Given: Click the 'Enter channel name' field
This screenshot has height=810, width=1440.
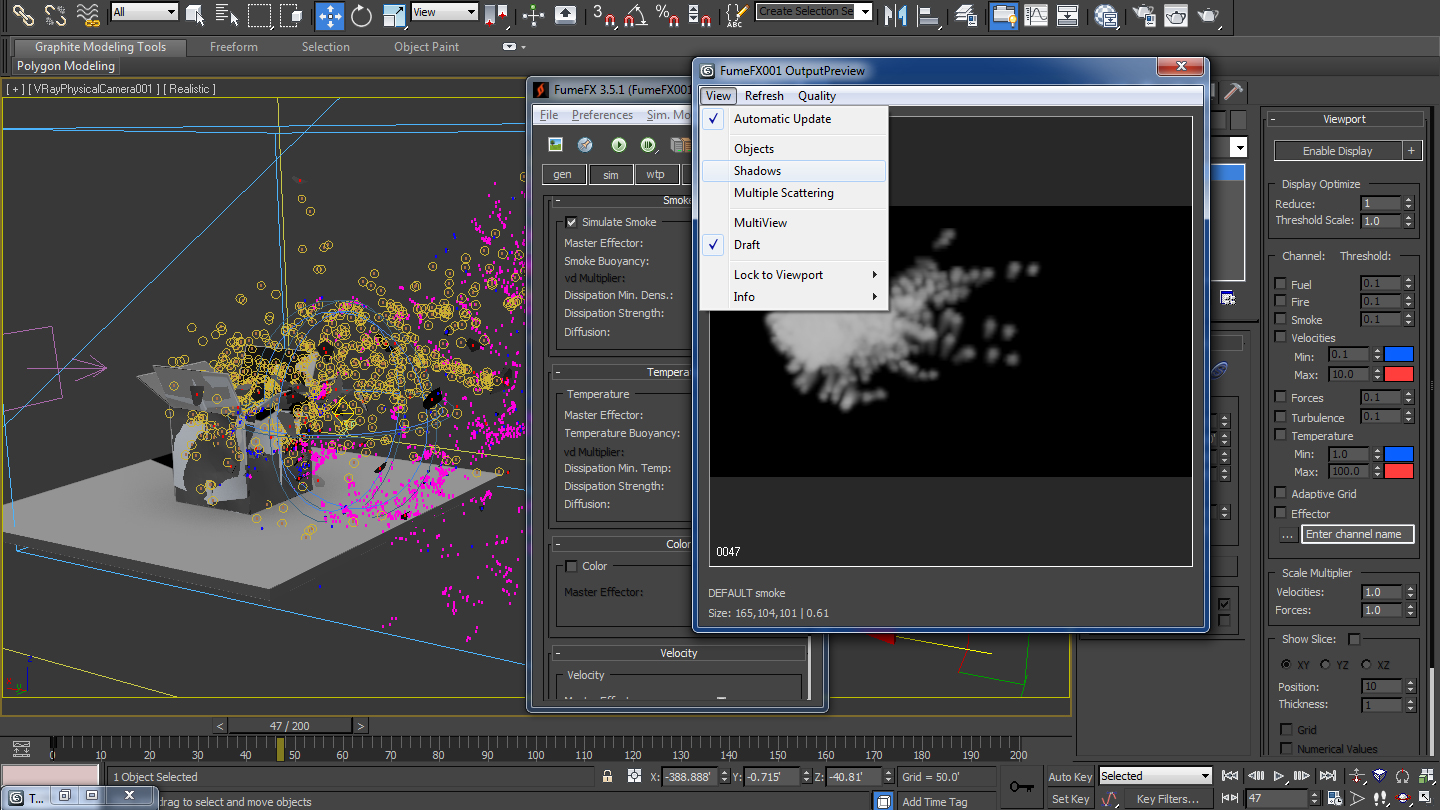Looking at the screenshot, I should click(1357, 534).
